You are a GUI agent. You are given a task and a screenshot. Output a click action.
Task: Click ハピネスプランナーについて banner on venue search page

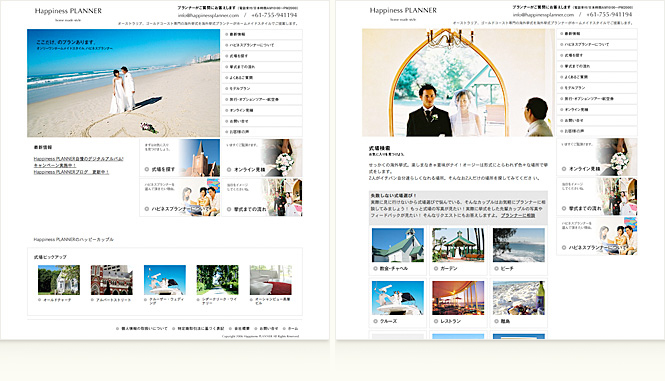(x=597, y=236)
